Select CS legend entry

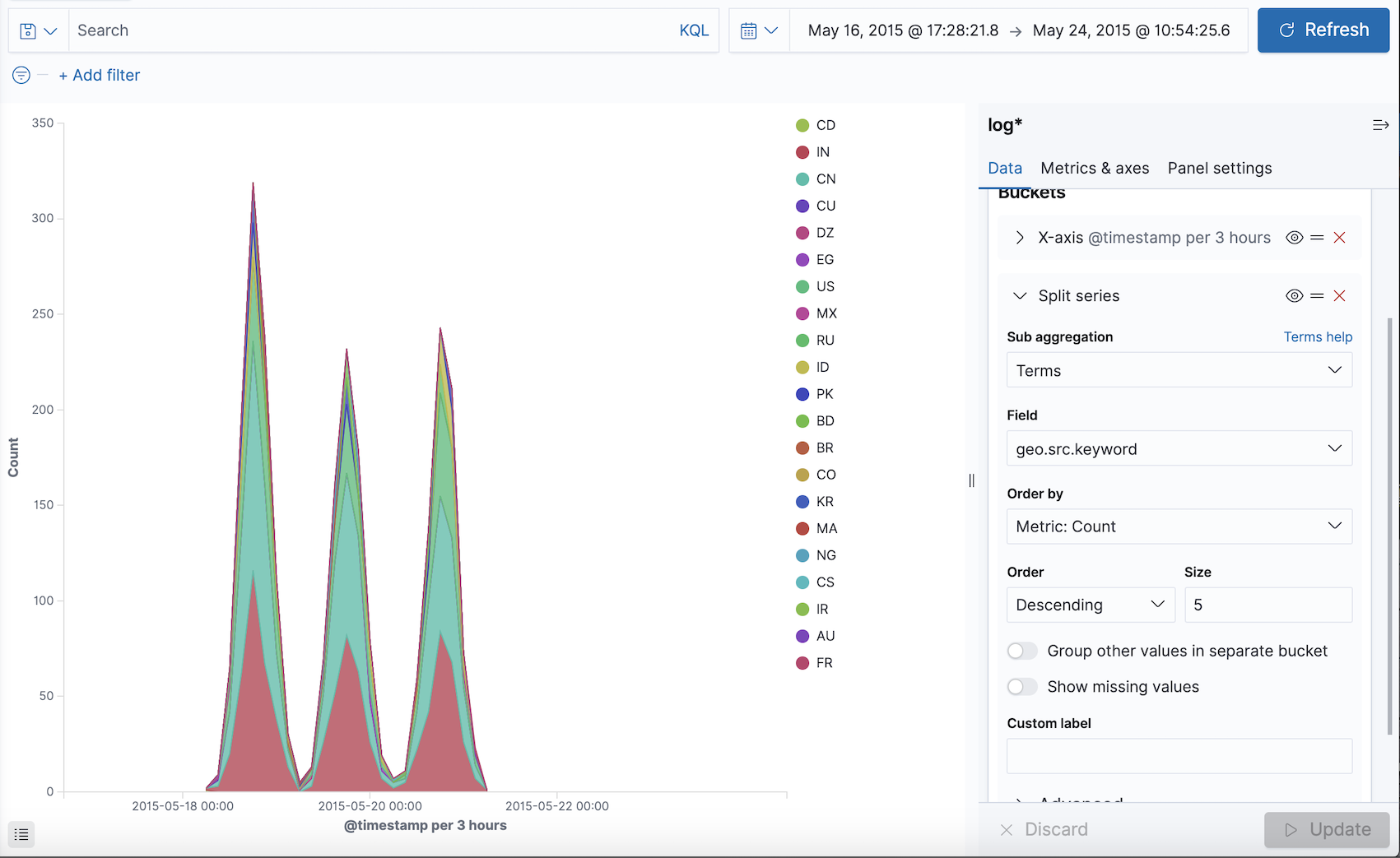pyautogui.click(x=815, y=582)
